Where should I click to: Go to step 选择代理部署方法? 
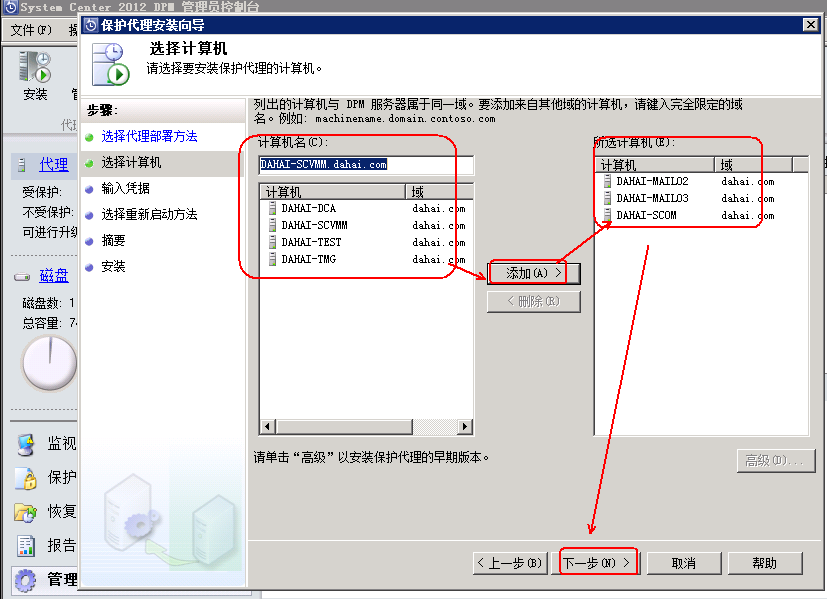(x=149, y=137)
